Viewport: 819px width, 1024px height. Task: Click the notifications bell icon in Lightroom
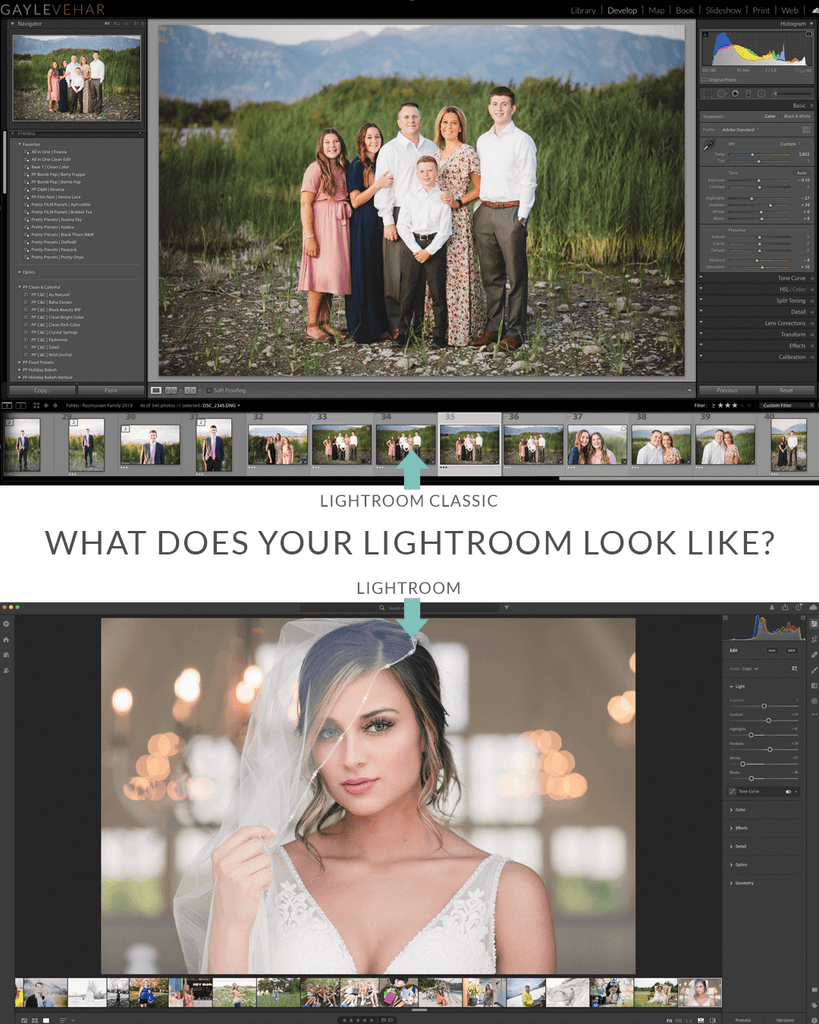[772, 606]
